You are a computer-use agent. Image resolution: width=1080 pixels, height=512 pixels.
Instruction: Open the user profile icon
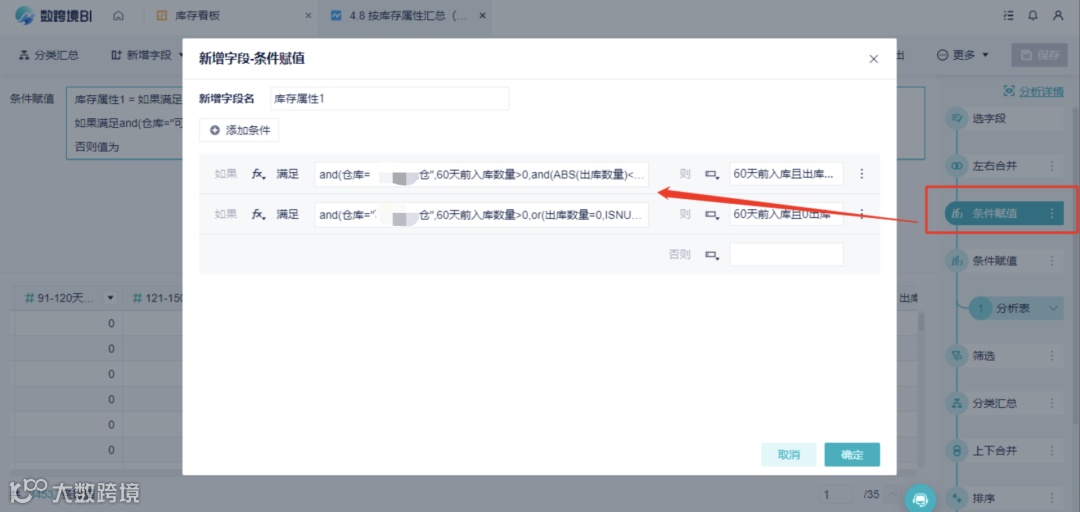pos(1058,16)
